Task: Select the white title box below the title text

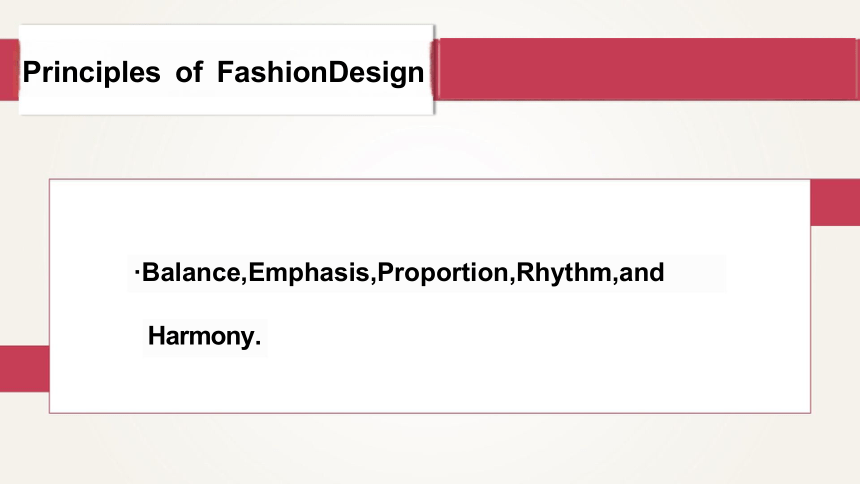Action: [226, 103]
